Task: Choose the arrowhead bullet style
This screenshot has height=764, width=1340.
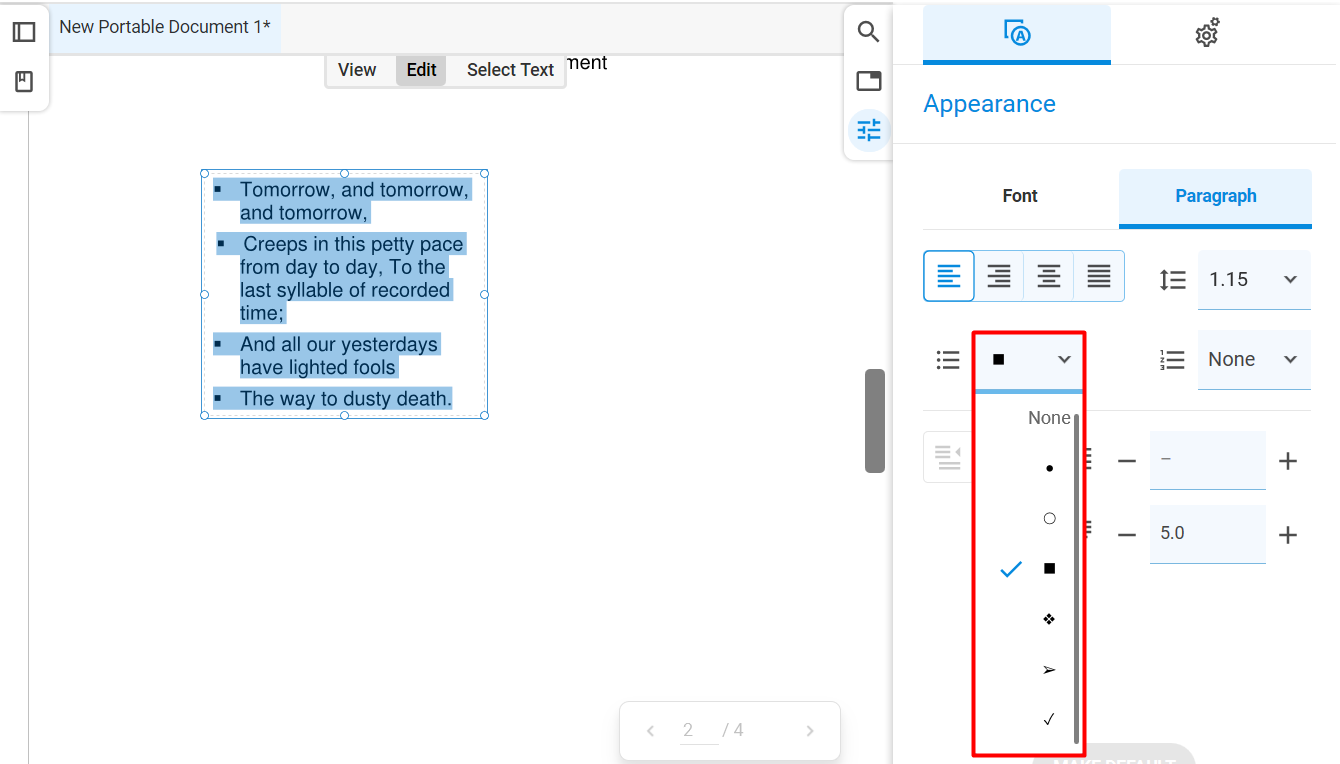Action: pos(1049,669)
